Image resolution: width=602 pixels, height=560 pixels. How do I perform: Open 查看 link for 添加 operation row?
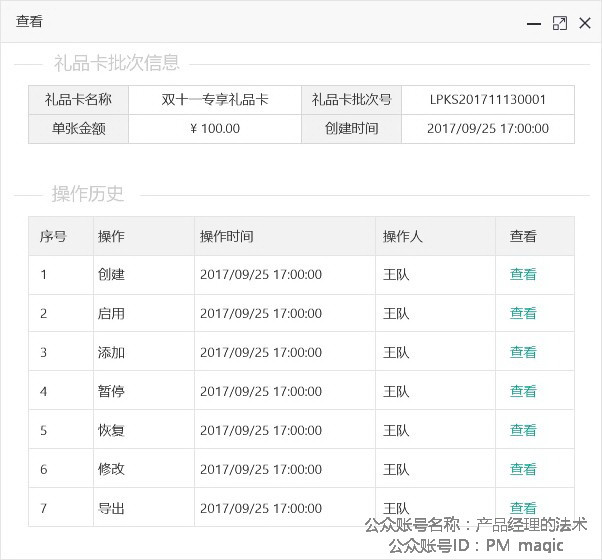pos(523,352)
